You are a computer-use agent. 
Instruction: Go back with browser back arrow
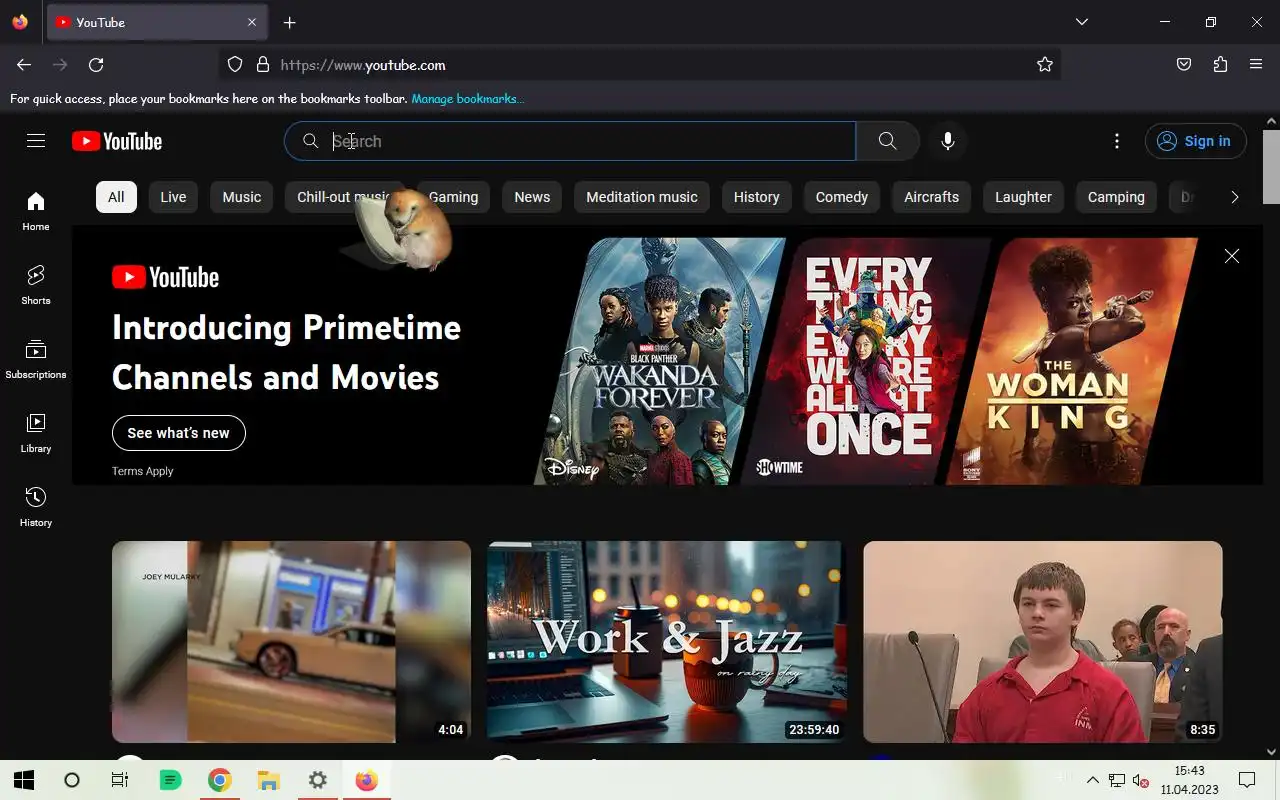pyautogui.click(x=24, y=65)
